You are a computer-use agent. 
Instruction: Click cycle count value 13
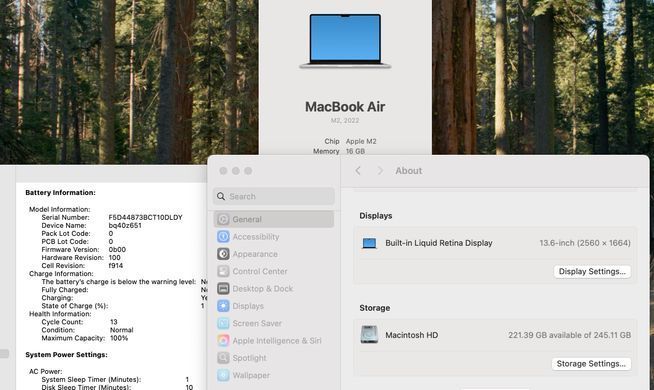(113, 322)
